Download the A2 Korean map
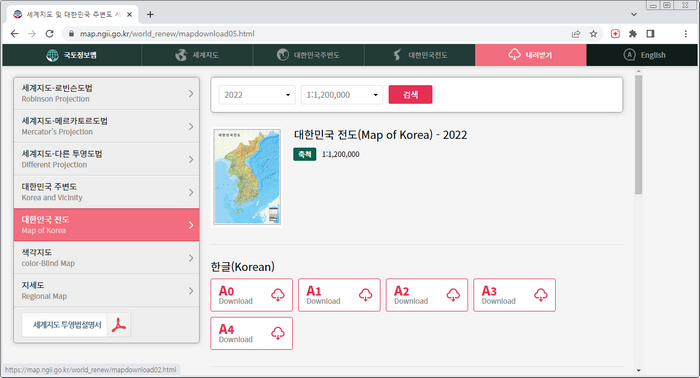700x378 pixels. [427, 295]
